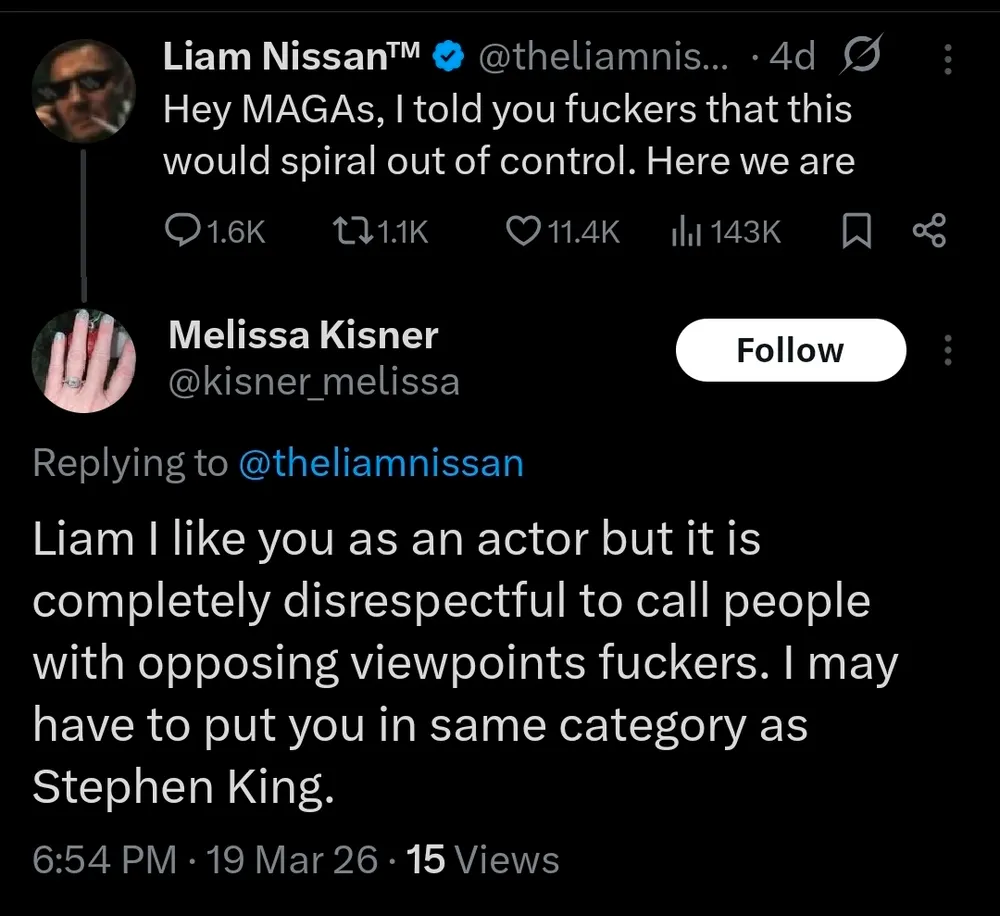The height and width of the screenshot is (916, 1000).
Task: Like the tweet with 11.4K likes
Action: tap(523, 232)
